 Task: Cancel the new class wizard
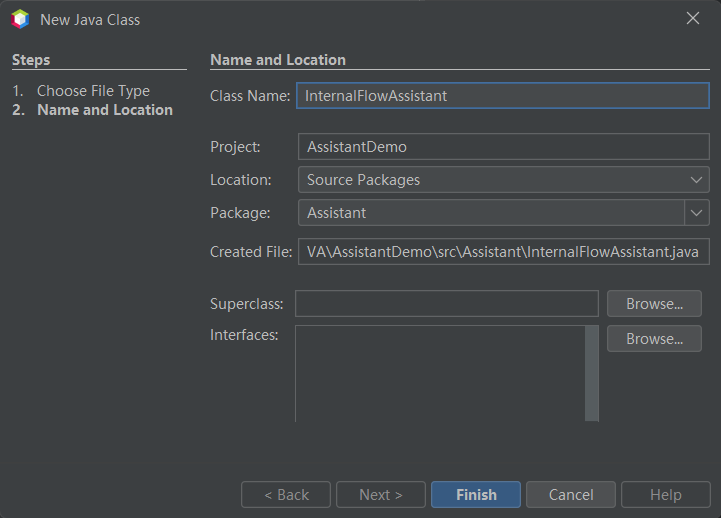tap(571, 495)
